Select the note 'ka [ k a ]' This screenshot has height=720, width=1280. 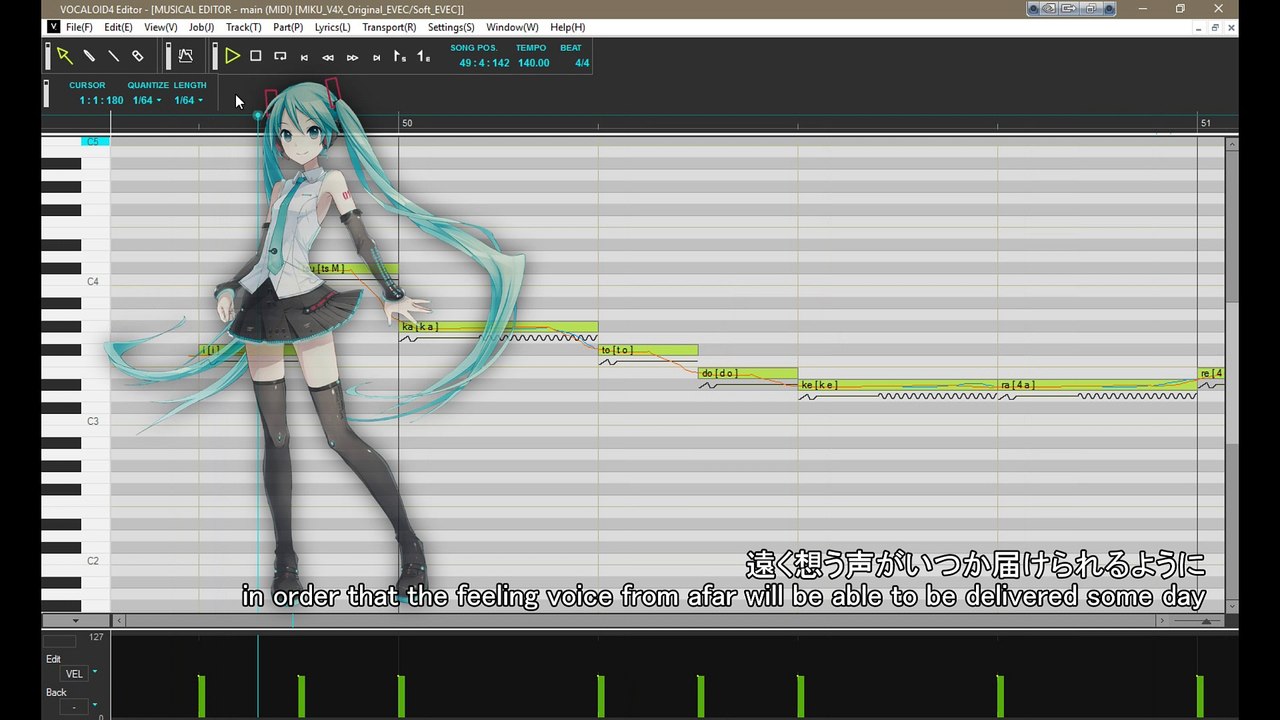tap(498, 327)
